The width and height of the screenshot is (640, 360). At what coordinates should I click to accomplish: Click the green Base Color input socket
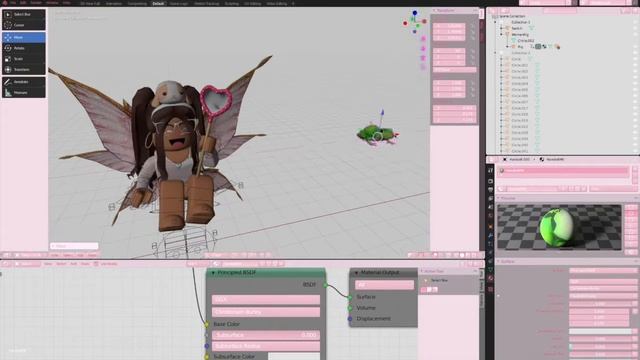207,324
